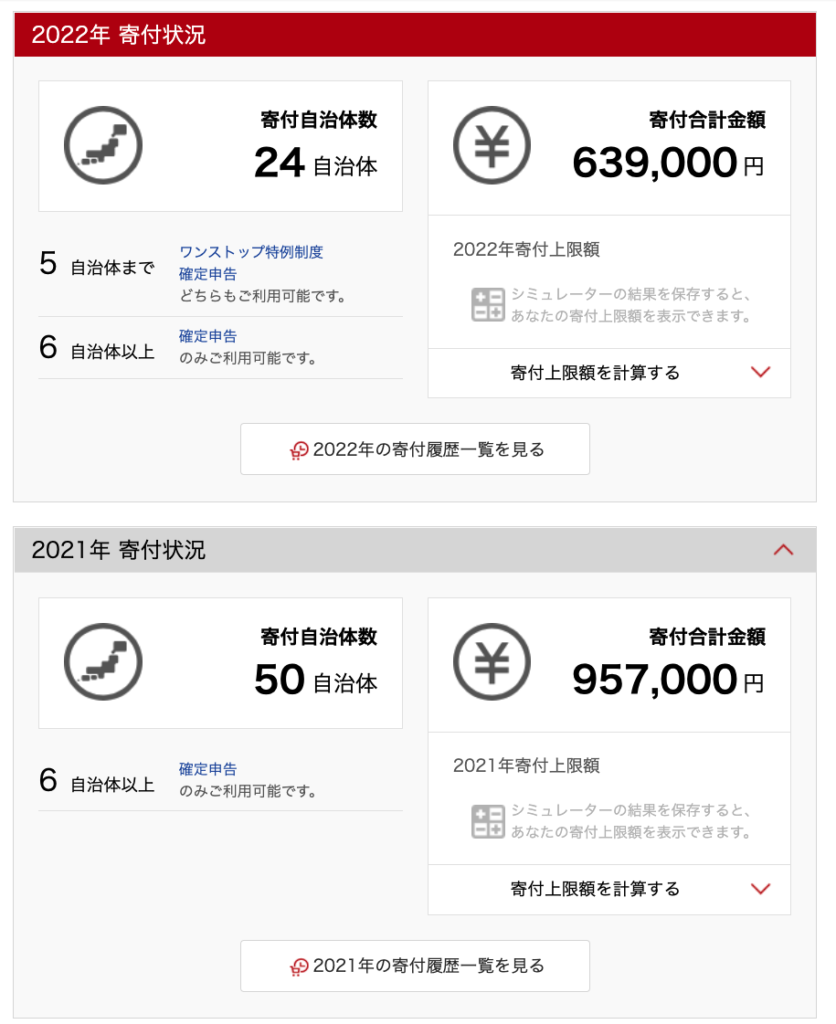Click the 2021年 寄付状況 gray header bar

point(415,550)
